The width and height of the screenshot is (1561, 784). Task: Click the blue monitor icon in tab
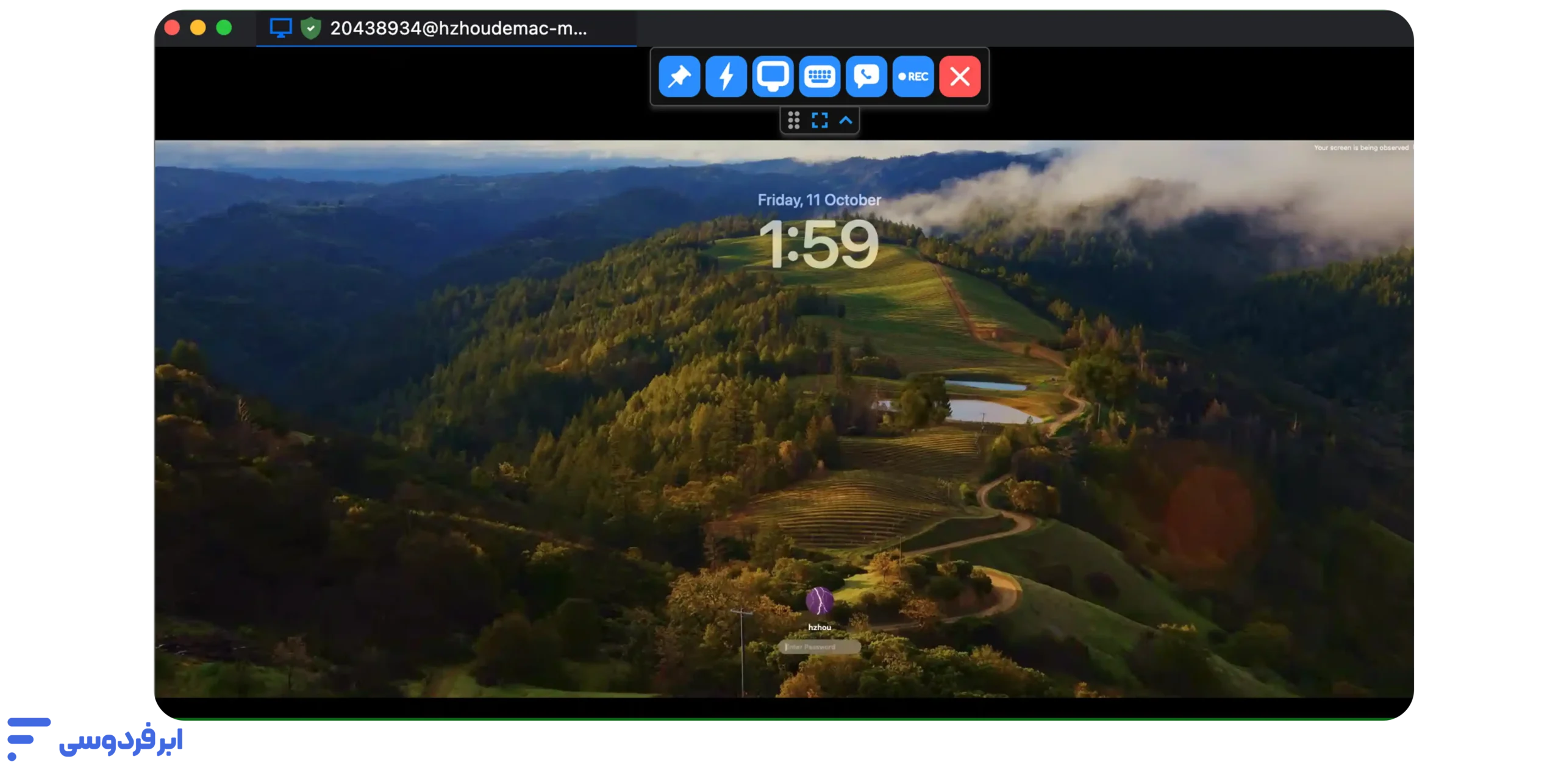pos(280,28)
